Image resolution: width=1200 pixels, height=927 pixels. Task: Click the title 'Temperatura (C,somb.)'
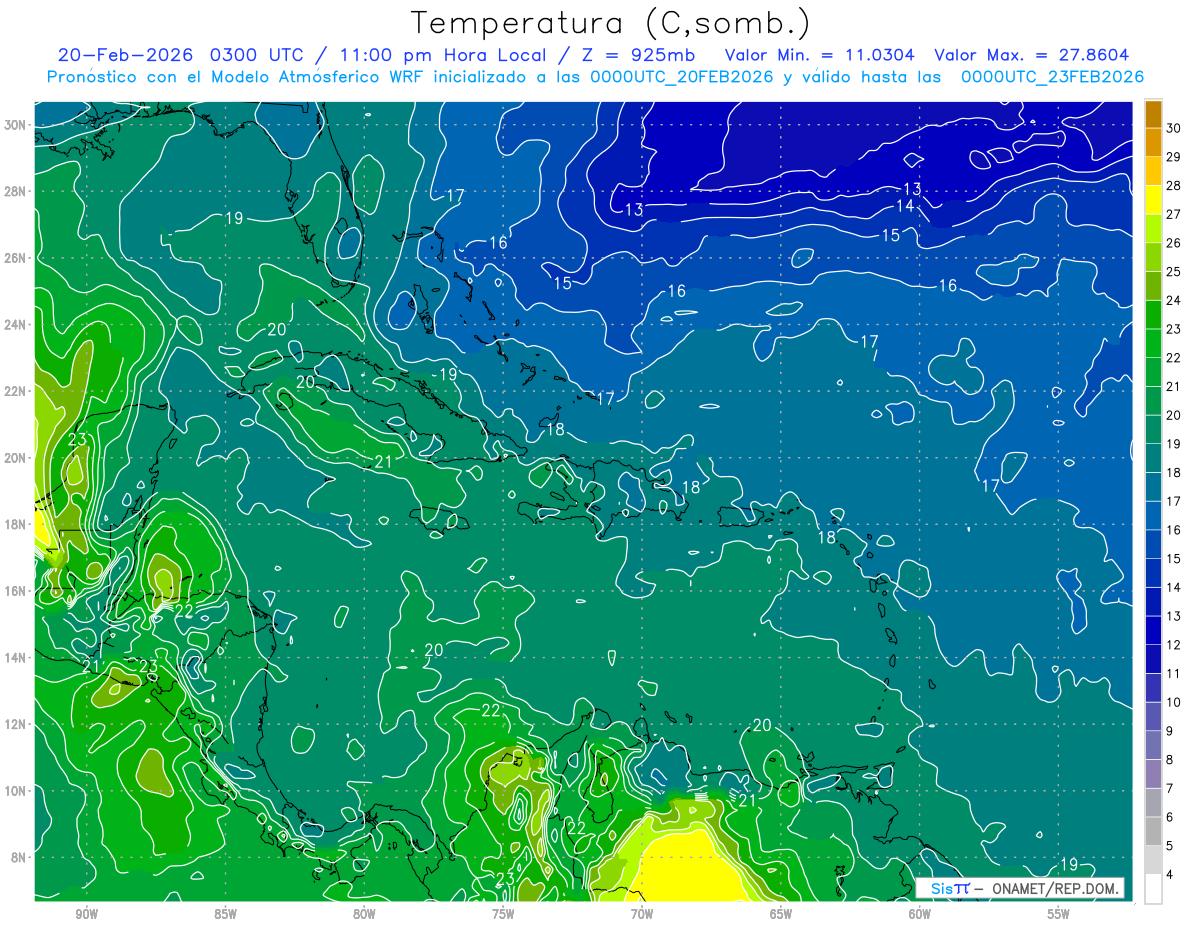(x=610, y=23)
